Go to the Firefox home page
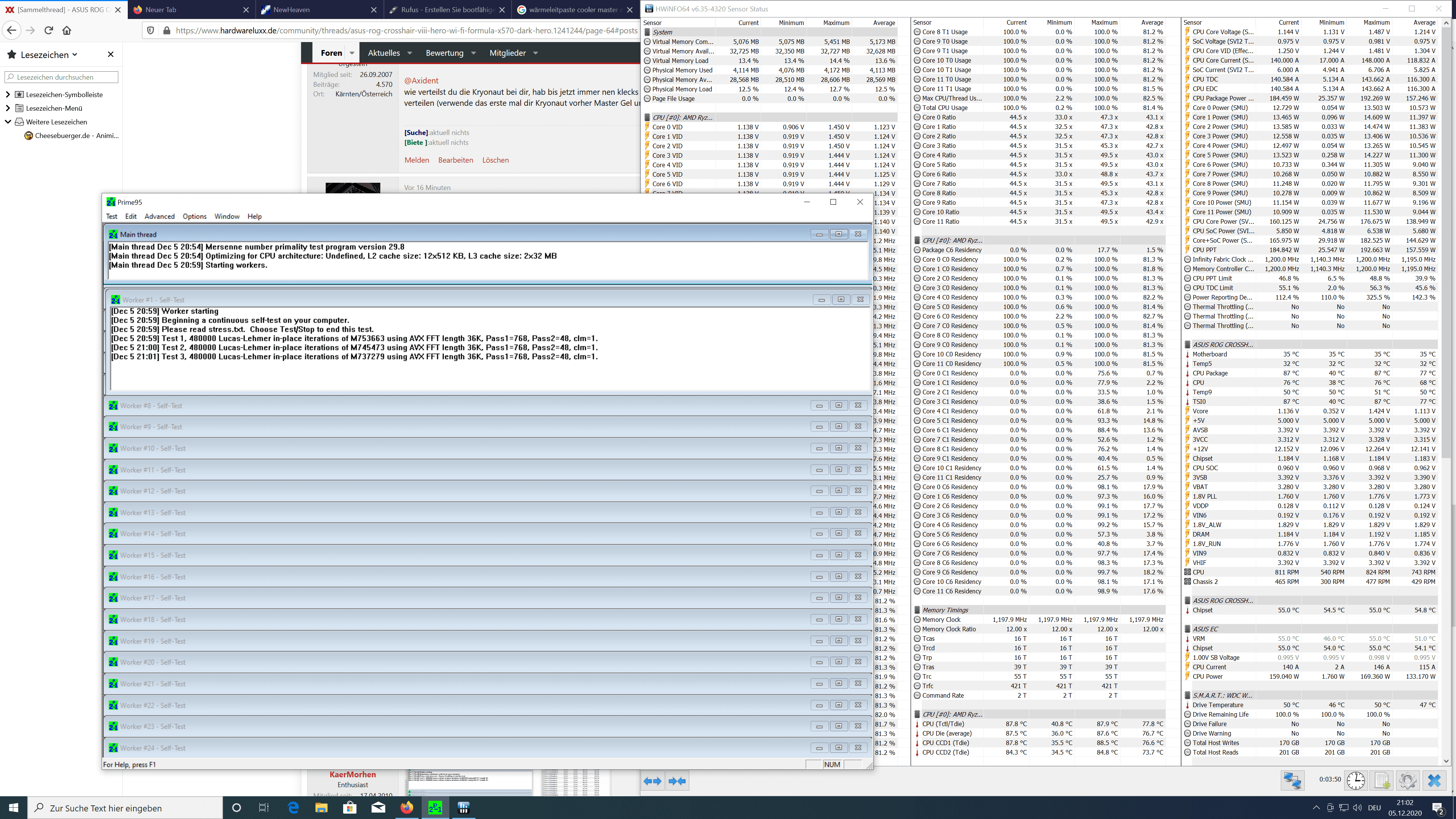 click(x=67, y=30)
